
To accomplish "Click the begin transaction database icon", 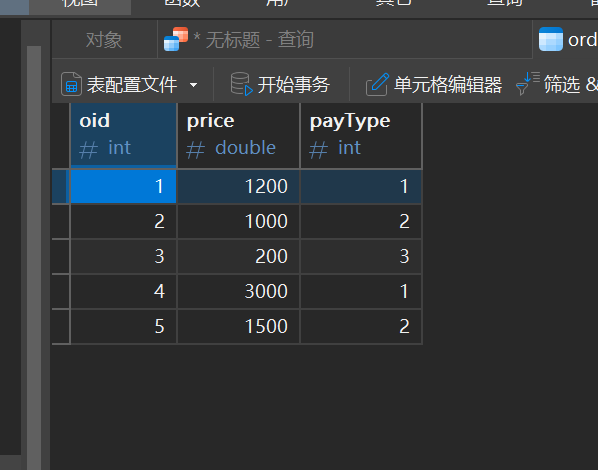I will tap(241, 84).
